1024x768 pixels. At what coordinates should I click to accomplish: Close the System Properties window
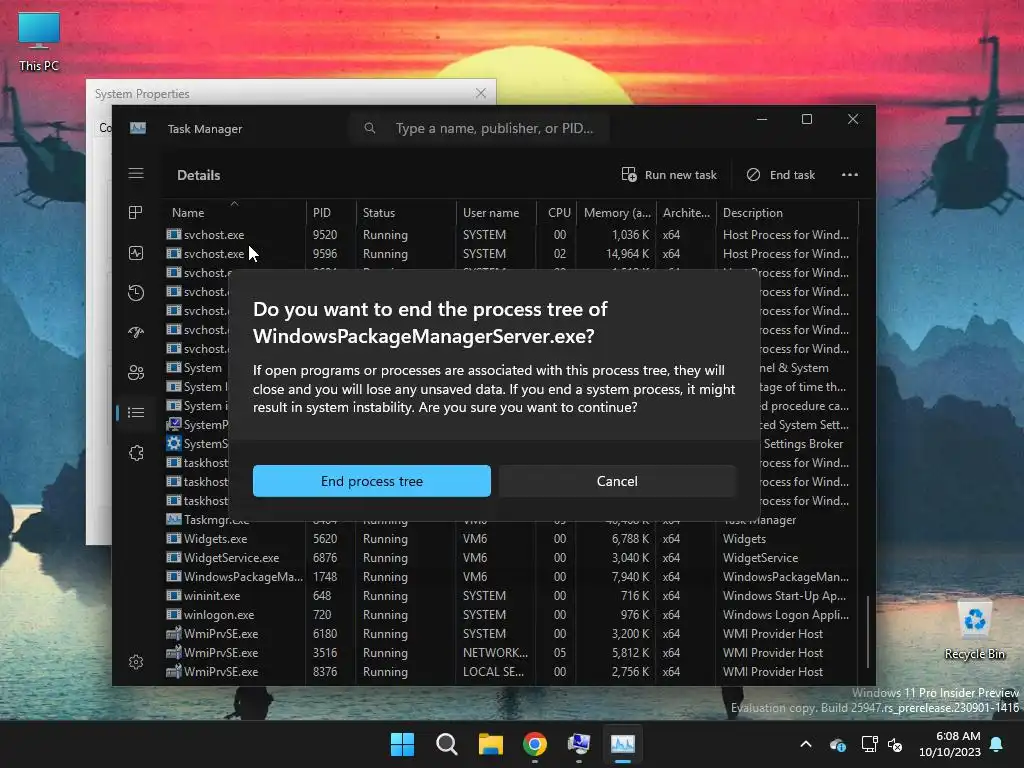coord(481,93)
